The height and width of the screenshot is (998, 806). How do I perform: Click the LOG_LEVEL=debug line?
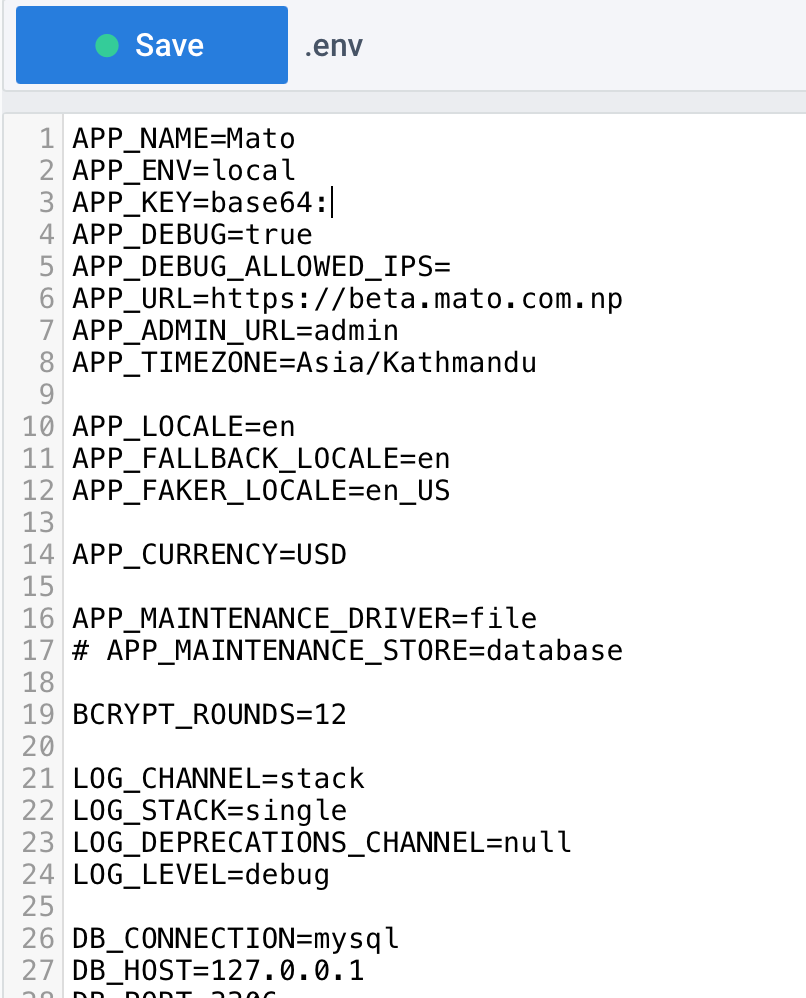(200, 874)
